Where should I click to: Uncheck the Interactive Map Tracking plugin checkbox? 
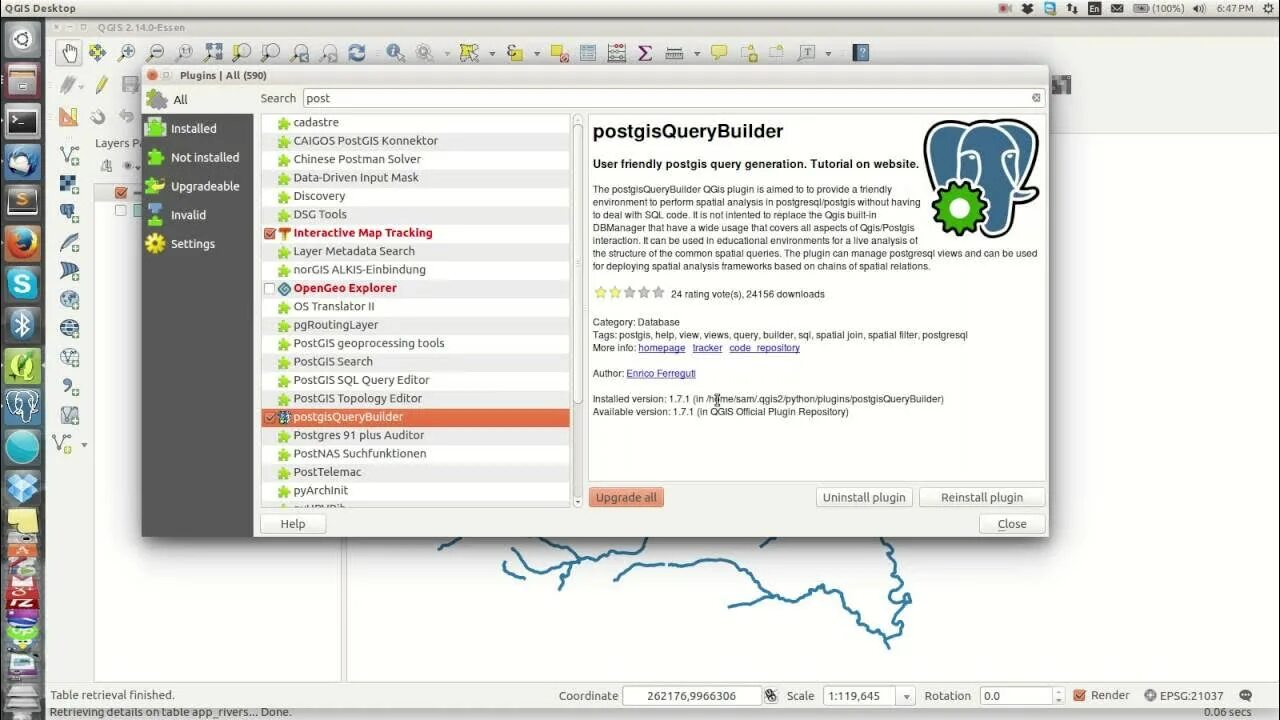point(269,233)
